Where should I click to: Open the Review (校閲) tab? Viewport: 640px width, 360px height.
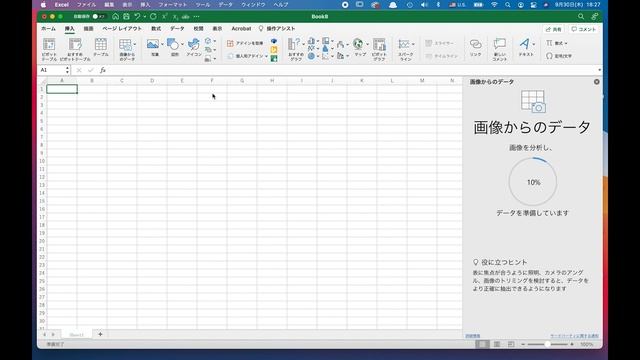point(198,29)
